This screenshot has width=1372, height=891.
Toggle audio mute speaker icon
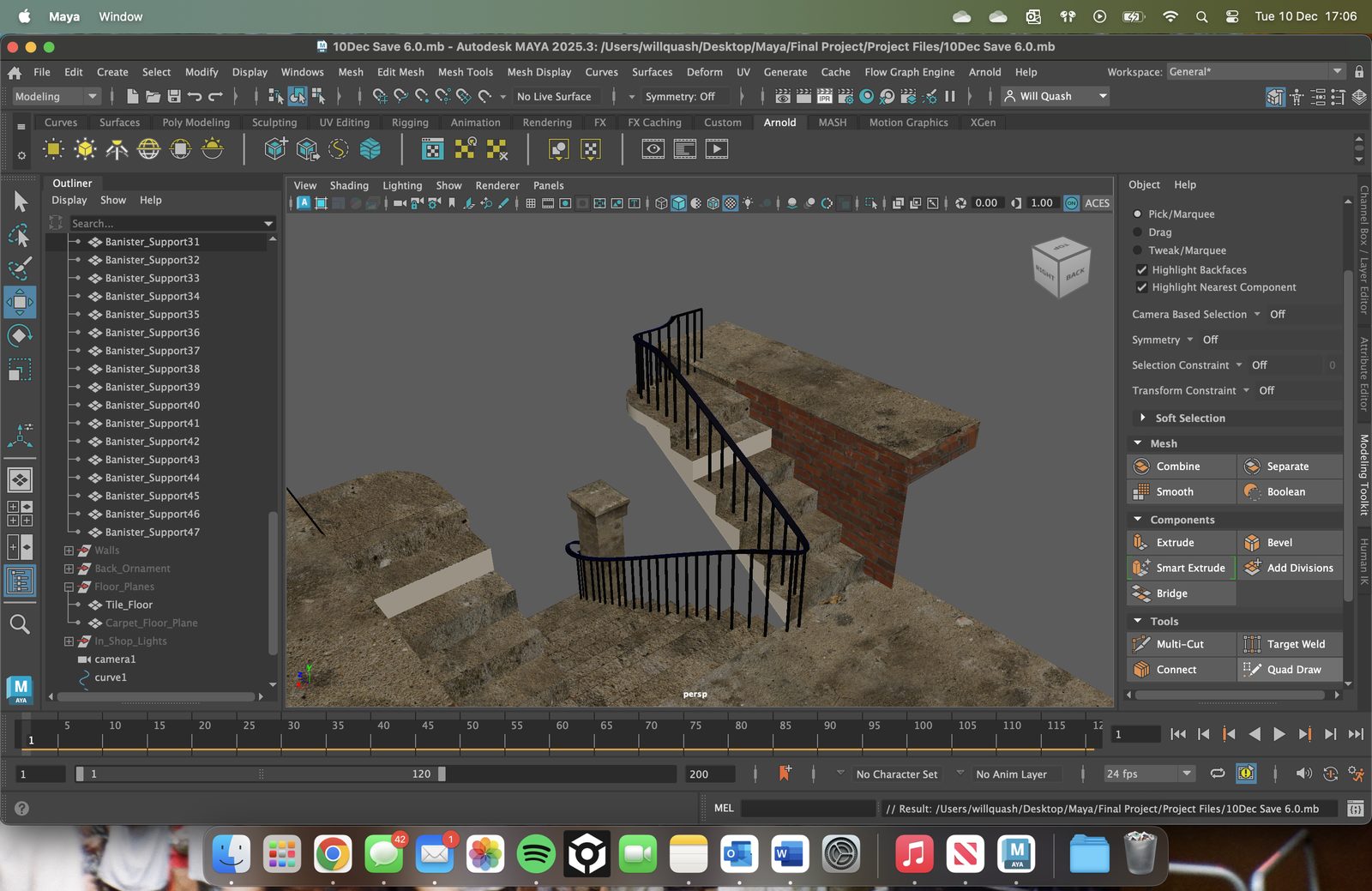pos(1303,774)
